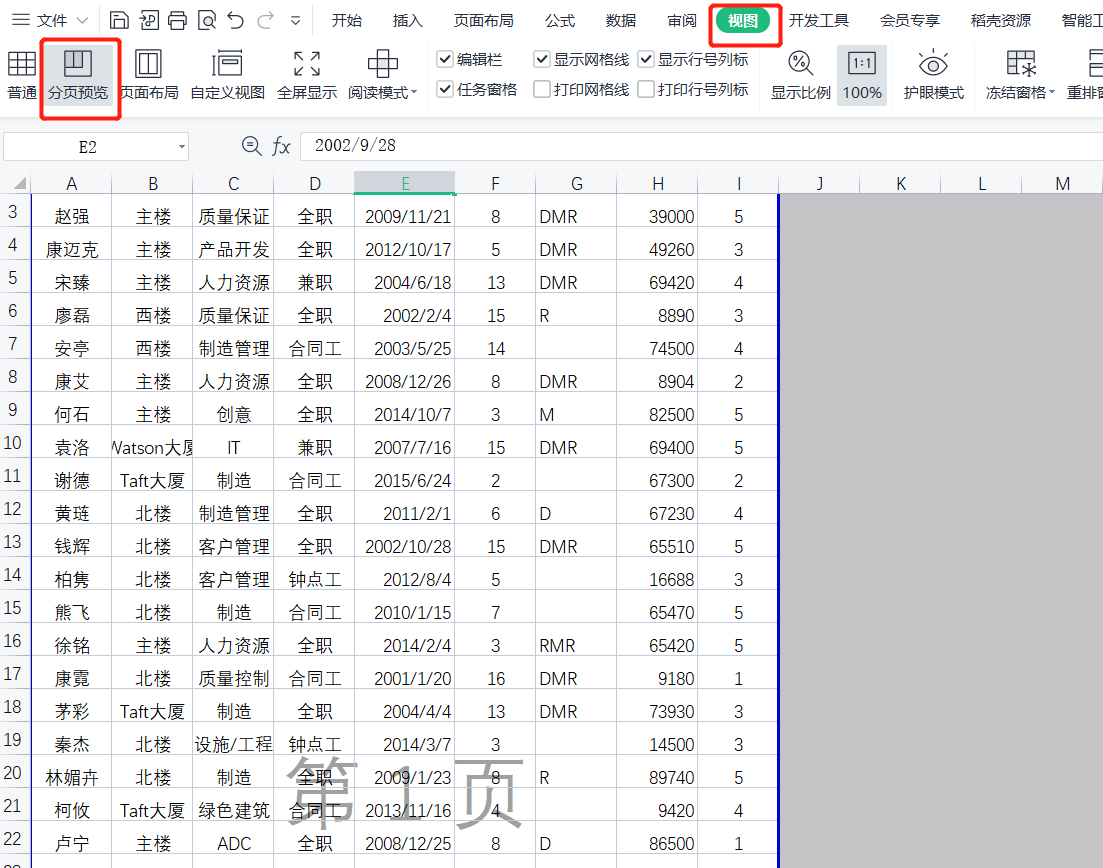Activate 全屏显示 full screen mode
This screenshot has height=868, width=1103.
[307, 75]
